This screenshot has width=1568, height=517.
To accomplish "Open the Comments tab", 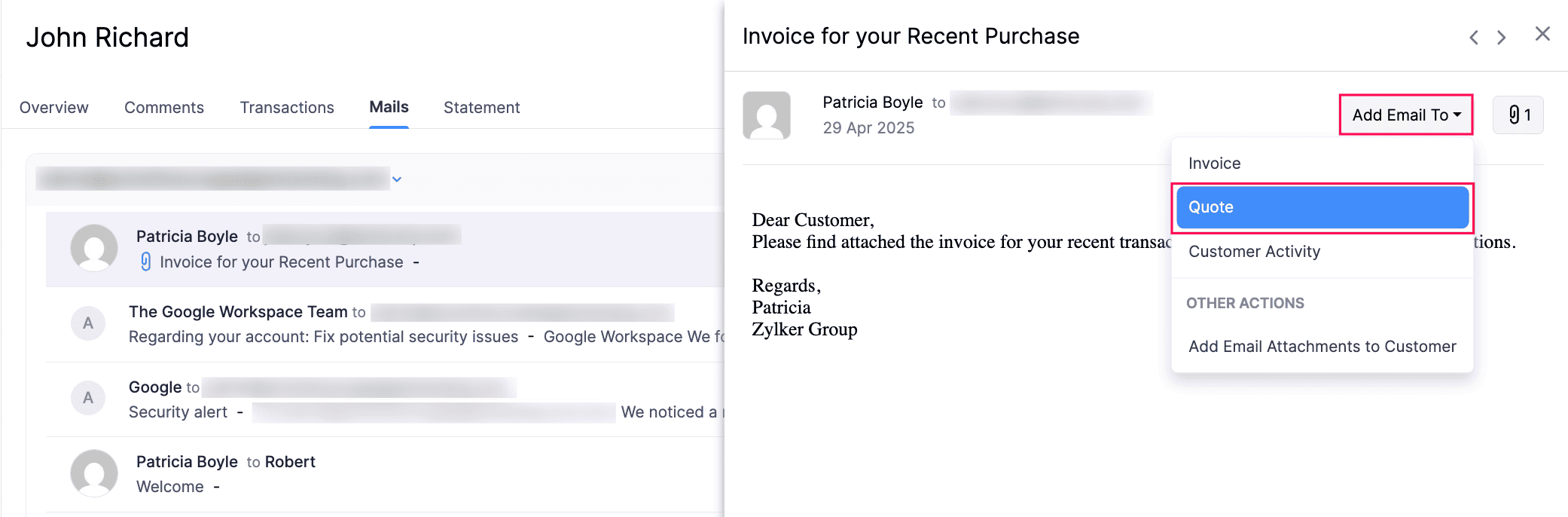I will pos(163,108).
